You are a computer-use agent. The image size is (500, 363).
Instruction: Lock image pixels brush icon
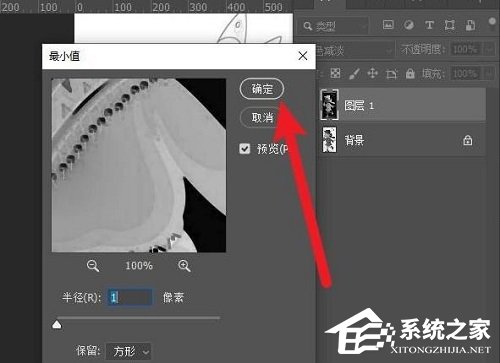click(354, 73)
